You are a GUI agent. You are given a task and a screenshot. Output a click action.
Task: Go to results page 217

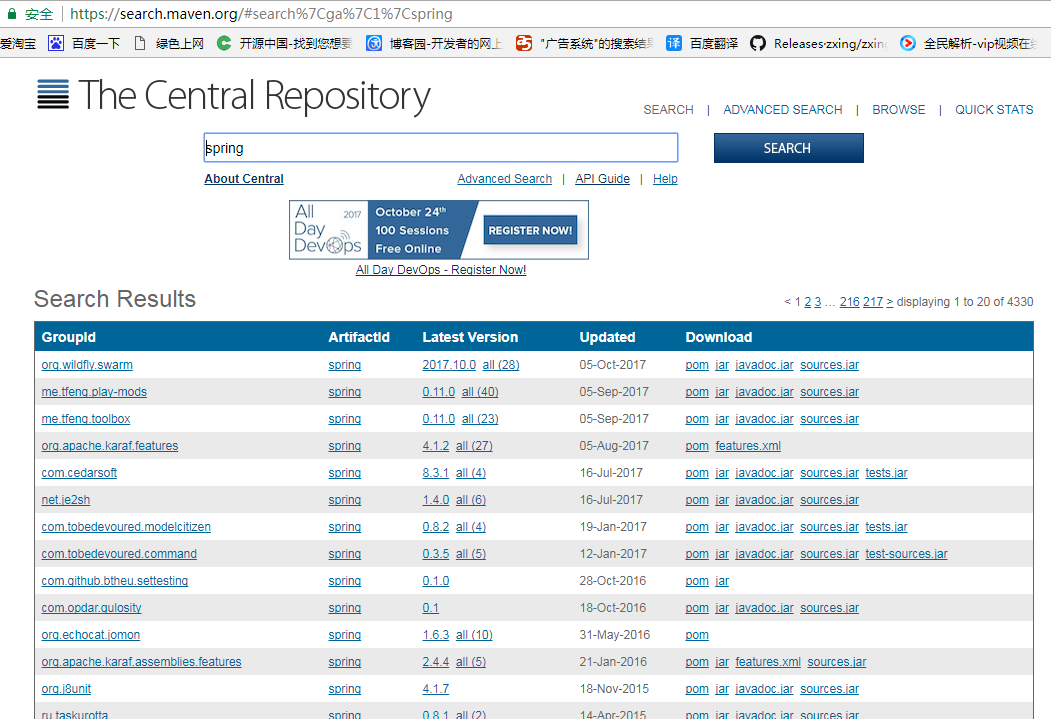[873, 302]
